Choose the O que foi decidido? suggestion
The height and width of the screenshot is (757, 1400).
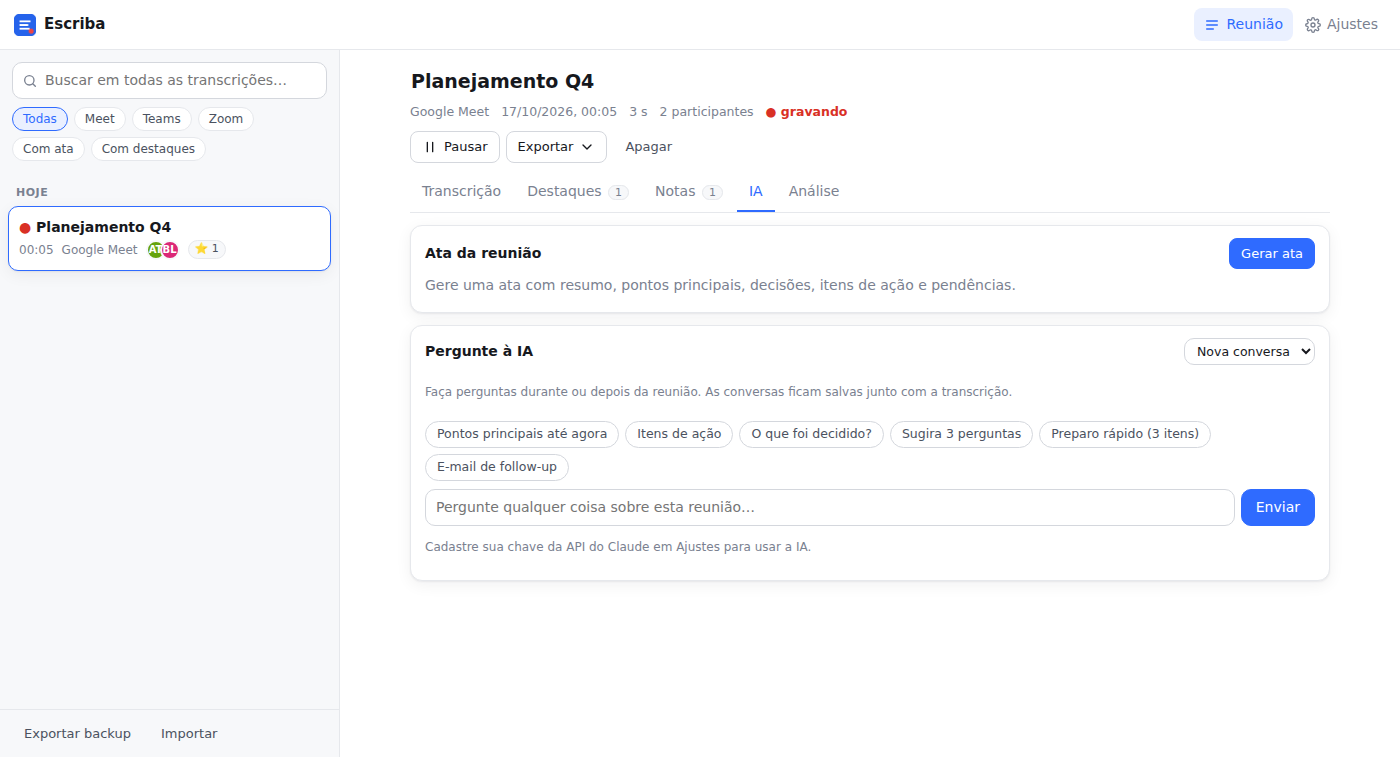811,434
